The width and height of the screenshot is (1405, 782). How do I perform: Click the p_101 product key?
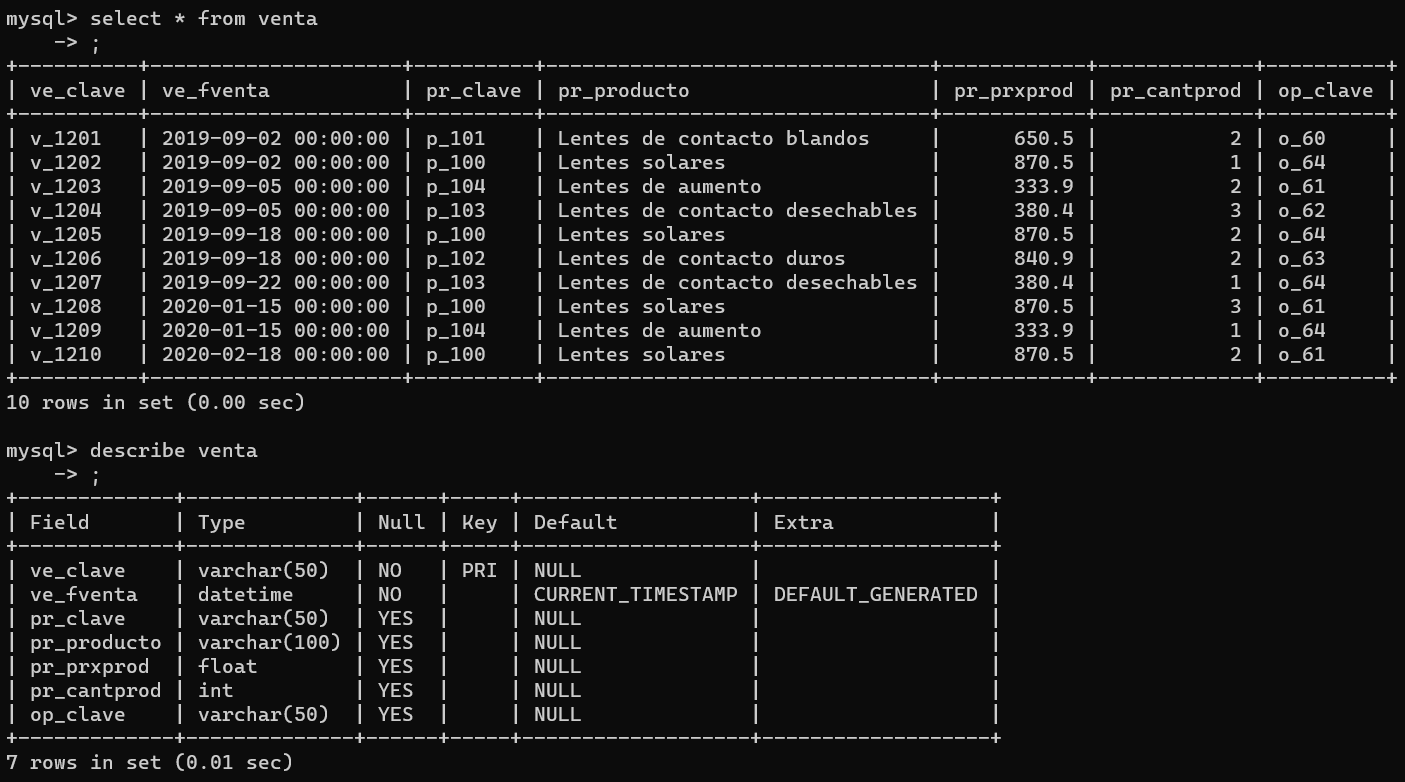click(456, 139)
